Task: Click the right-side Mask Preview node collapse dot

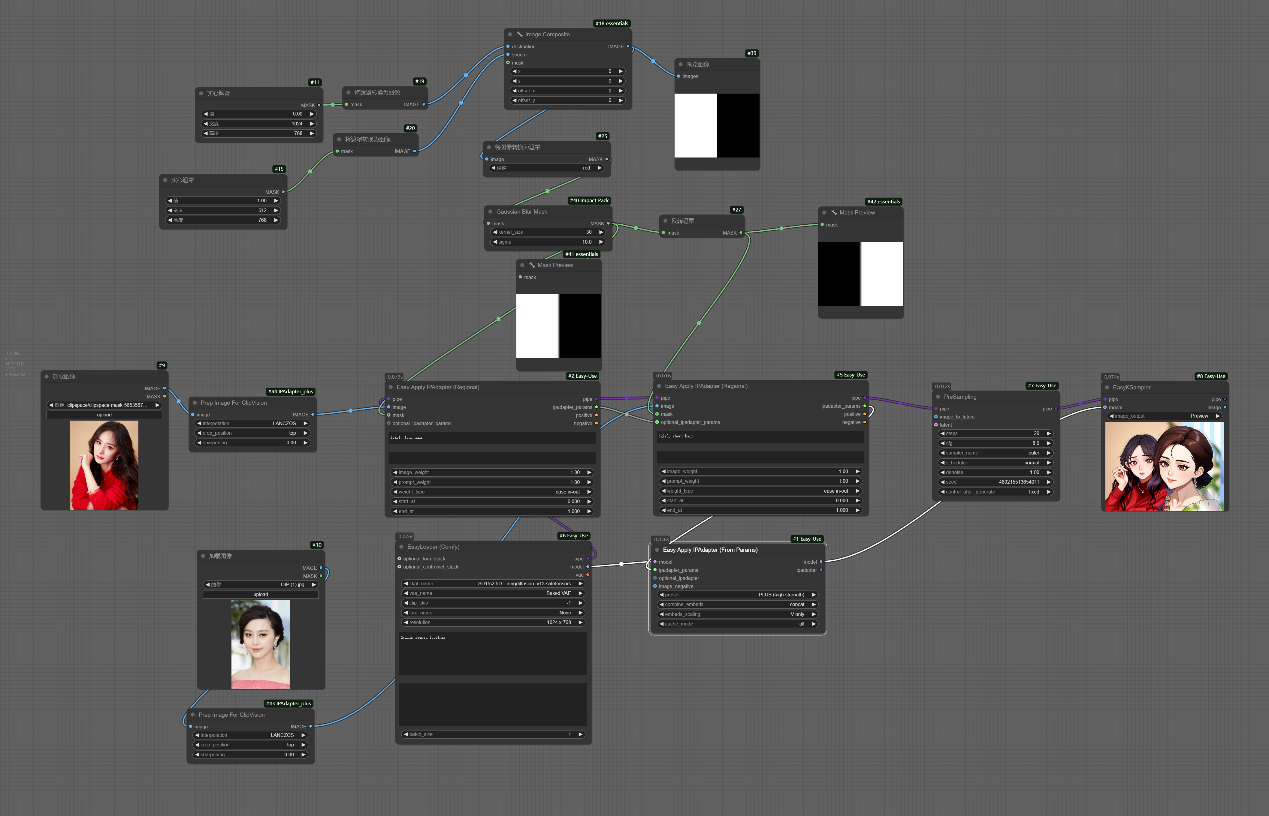Action: [x=824, y=212]
